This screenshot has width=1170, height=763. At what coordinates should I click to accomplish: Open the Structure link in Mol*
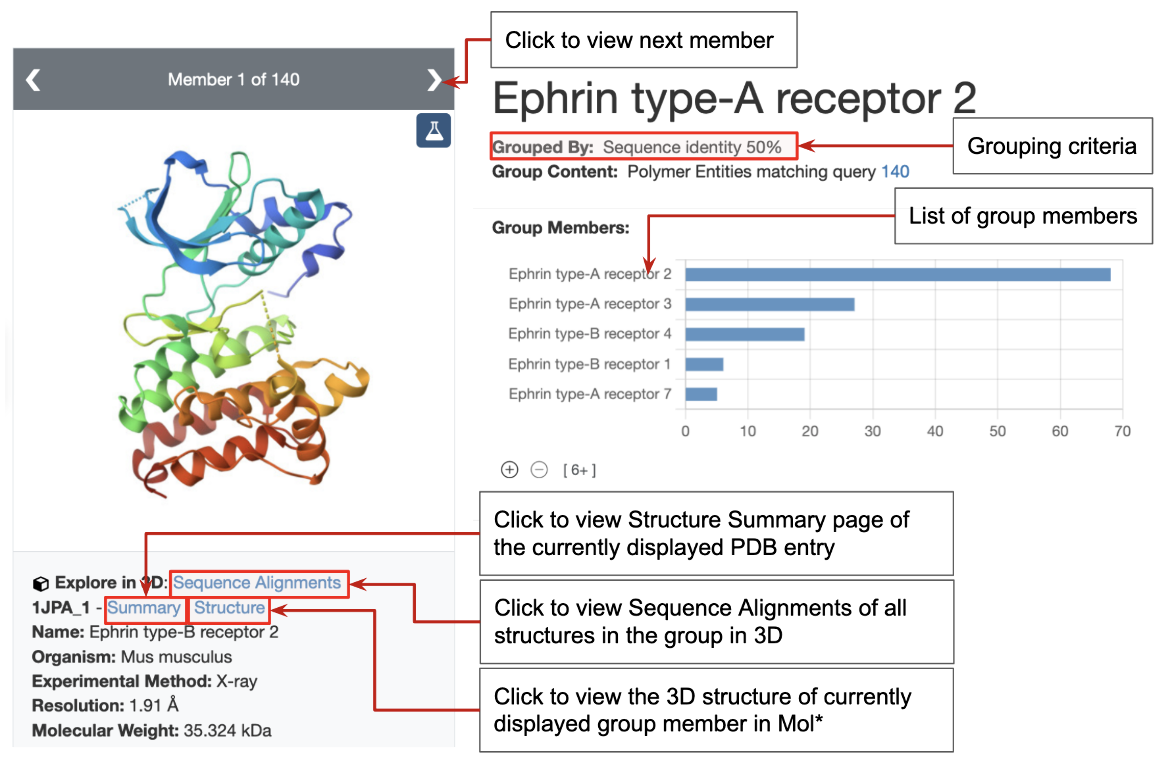point(229,607)
